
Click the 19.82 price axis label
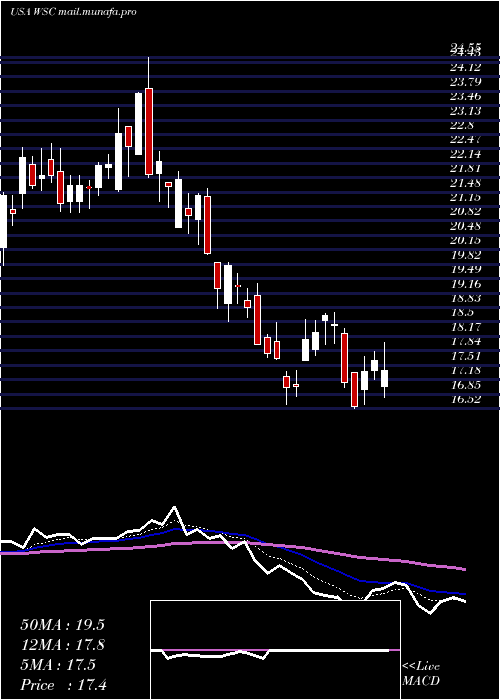click(x=465, y=255)
